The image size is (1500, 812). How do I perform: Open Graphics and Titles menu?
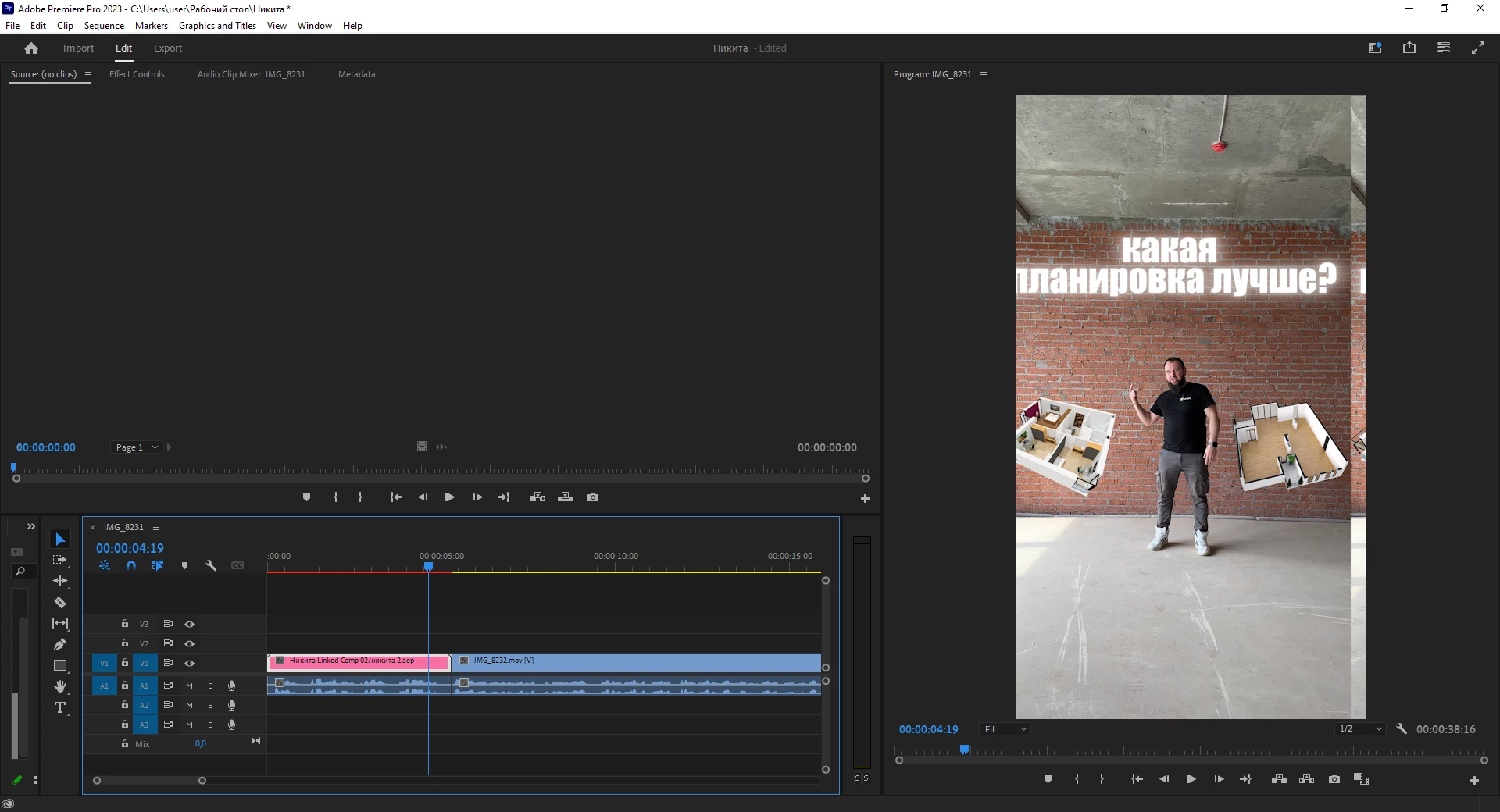(x=217, y=26)
